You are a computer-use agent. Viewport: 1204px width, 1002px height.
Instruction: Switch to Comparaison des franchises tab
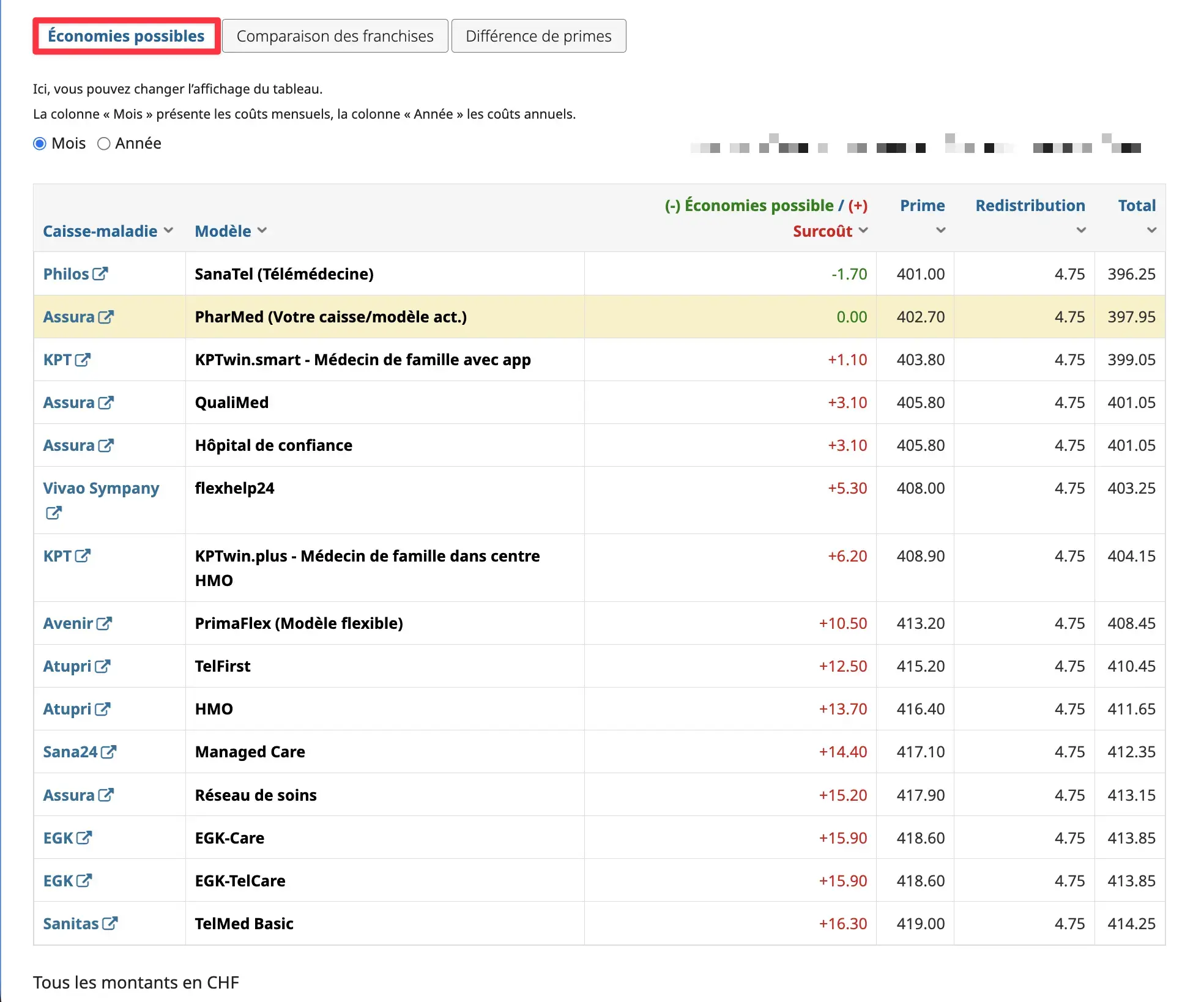tap(335, 36)
